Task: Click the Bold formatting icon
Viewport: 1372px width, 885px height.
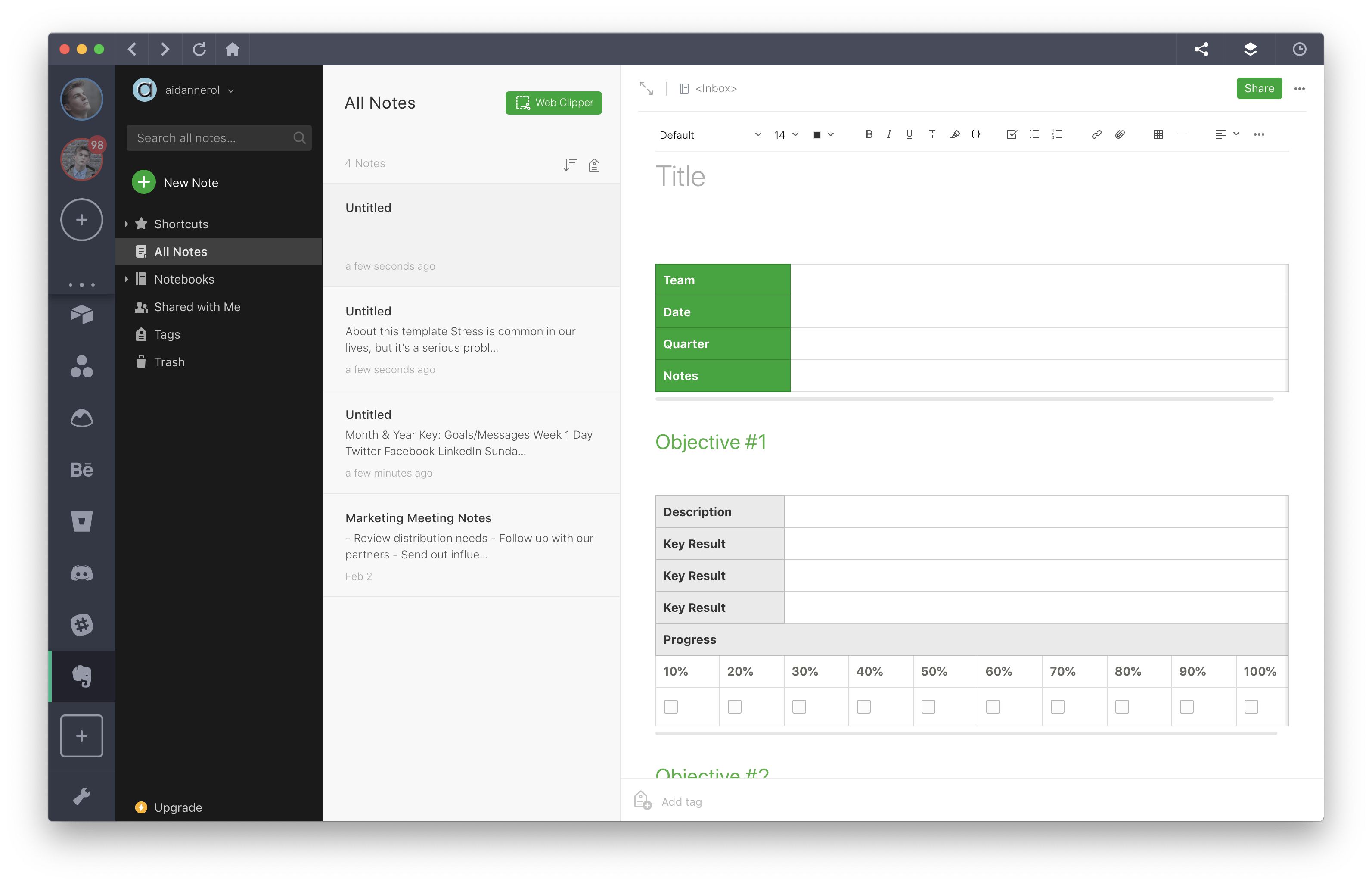Action: click(867, 134)
